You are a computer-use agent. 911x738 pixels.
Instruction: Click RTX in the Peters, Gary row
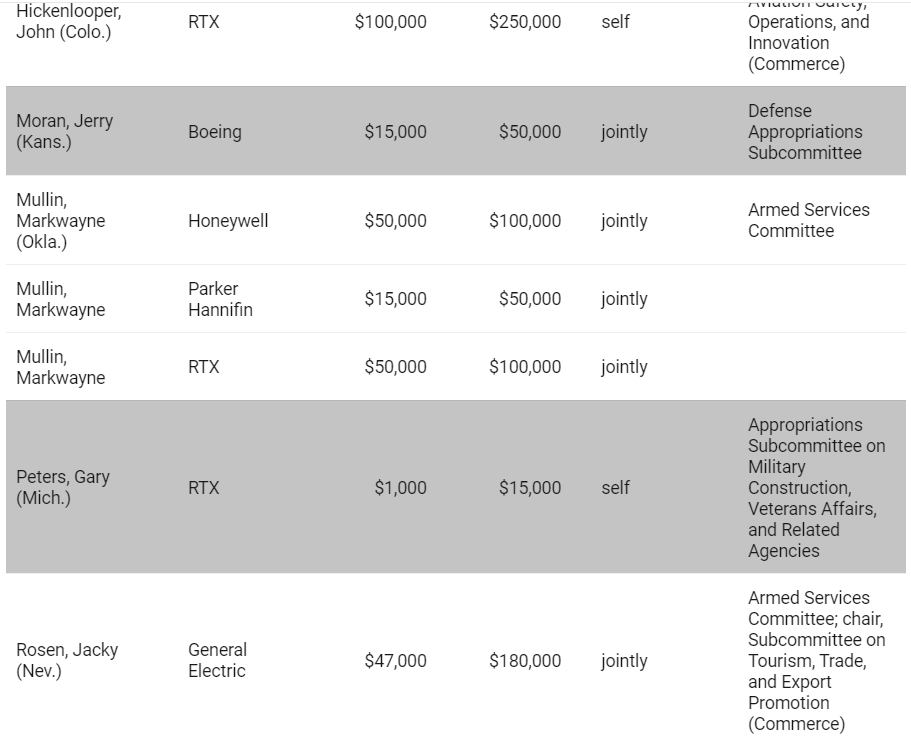point(203,488)
